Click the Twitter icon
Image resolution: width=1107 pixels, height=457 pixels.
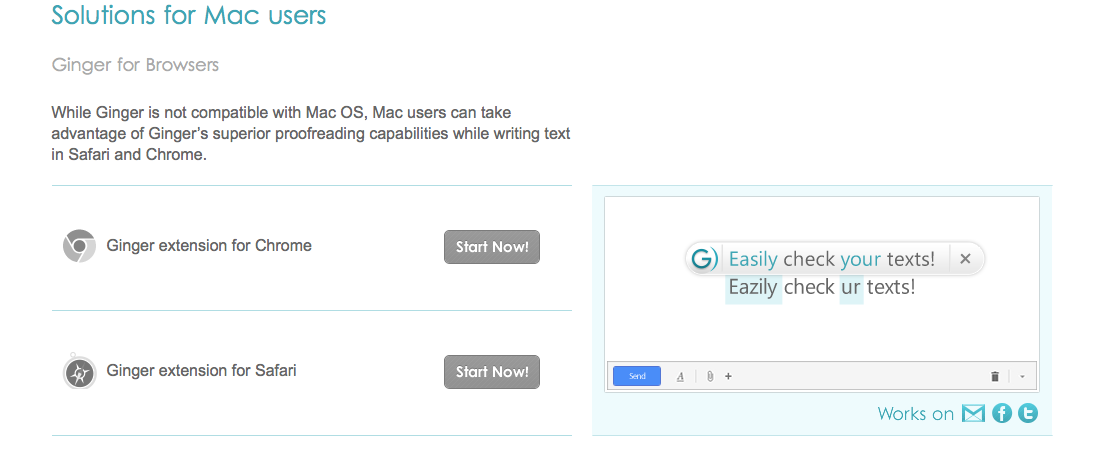[x=1027, y=413]
